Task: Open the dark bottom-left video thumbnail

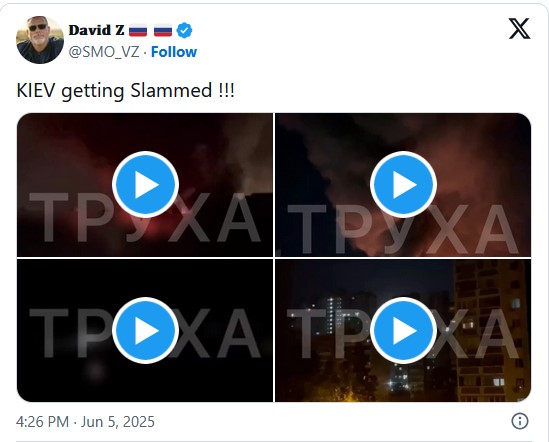Action: point(145,330)
